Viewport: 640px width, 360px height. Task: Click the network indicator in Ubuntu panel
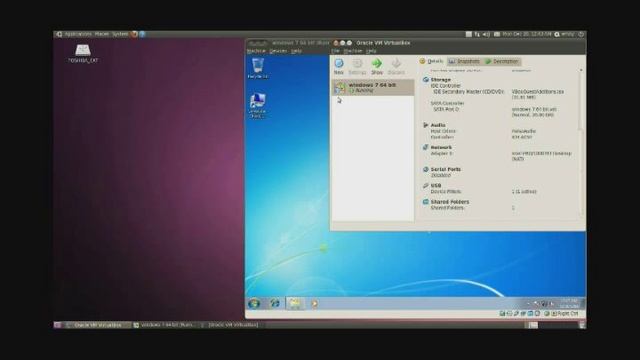(477, 34)
